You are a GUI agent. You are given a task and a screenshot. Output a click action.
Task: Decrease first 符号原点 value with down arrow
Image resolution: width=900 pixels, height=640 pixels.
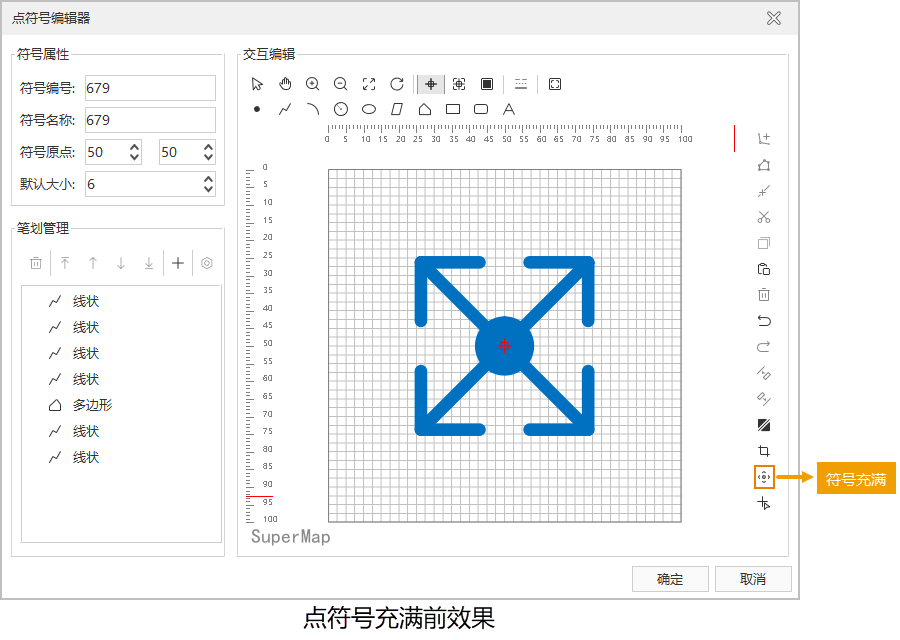pyautogui.click(x=134, y=157)
